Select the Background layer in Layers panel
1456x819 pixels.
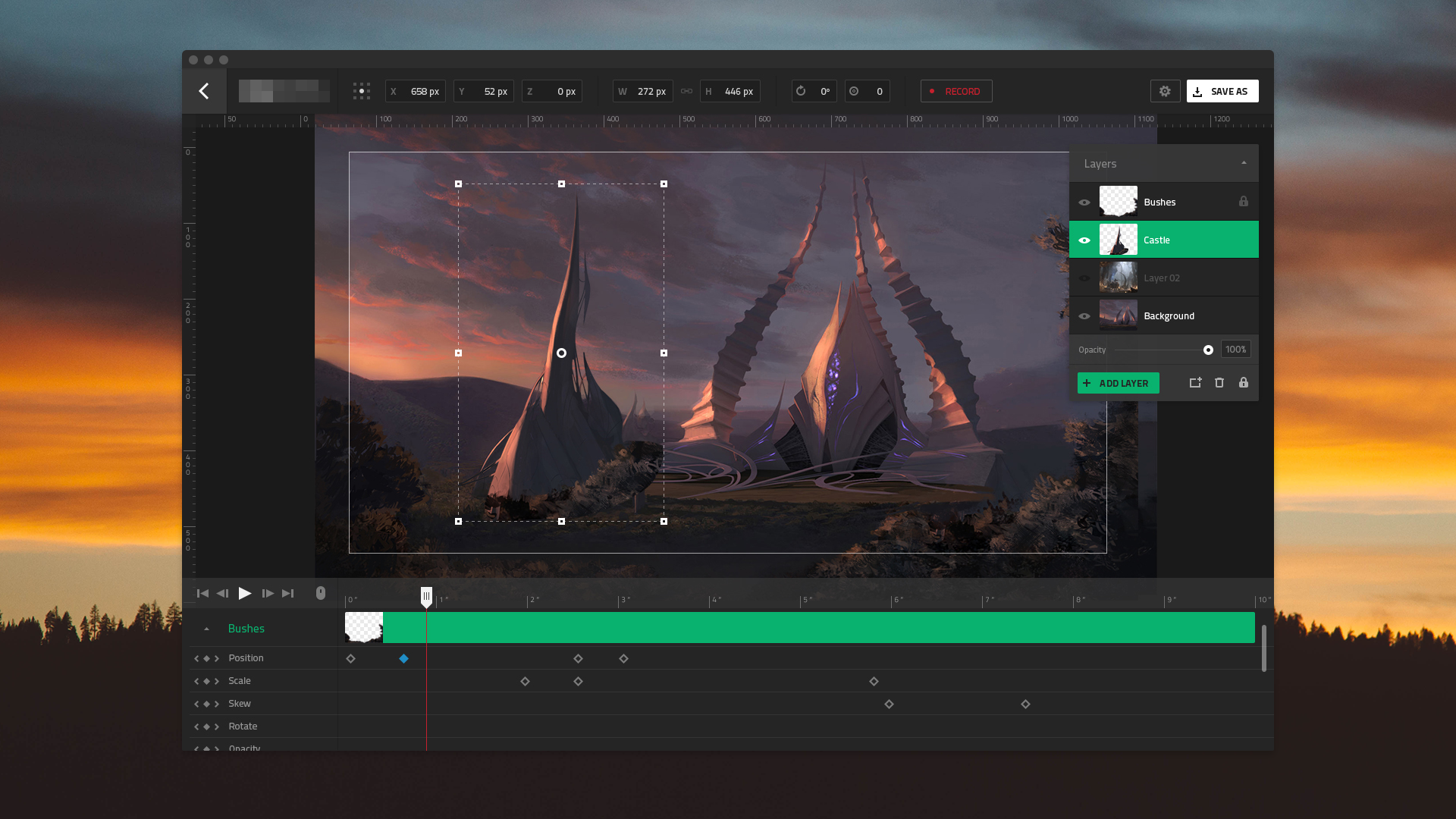[1168, 315]
